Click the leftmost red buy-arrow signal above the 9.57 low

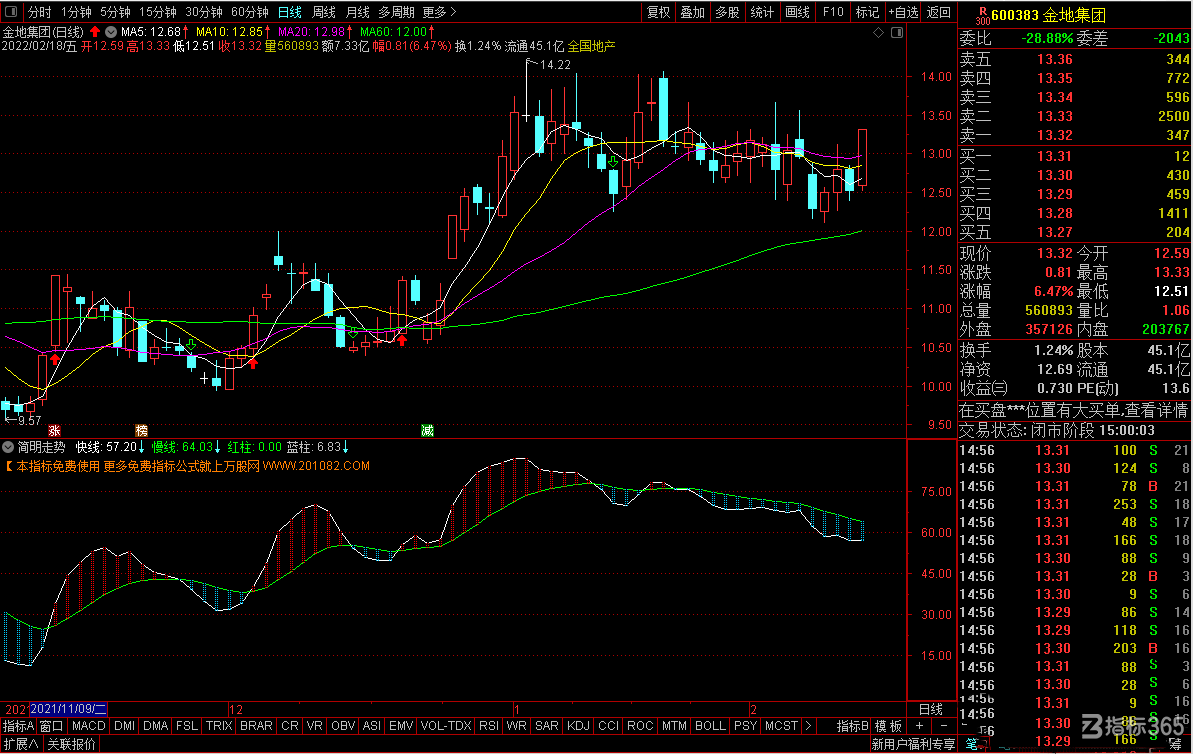(55, 358)
